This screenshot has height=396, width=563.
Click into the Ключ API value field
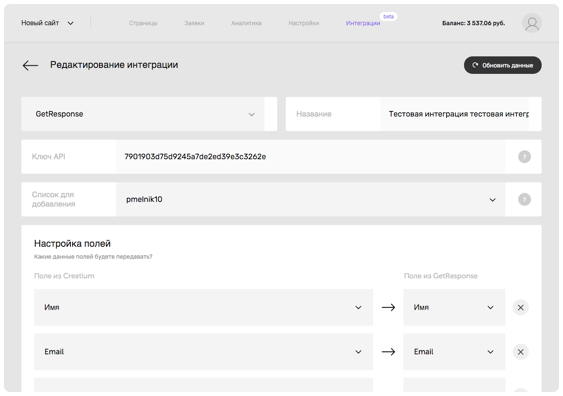(x=310, y=157)
